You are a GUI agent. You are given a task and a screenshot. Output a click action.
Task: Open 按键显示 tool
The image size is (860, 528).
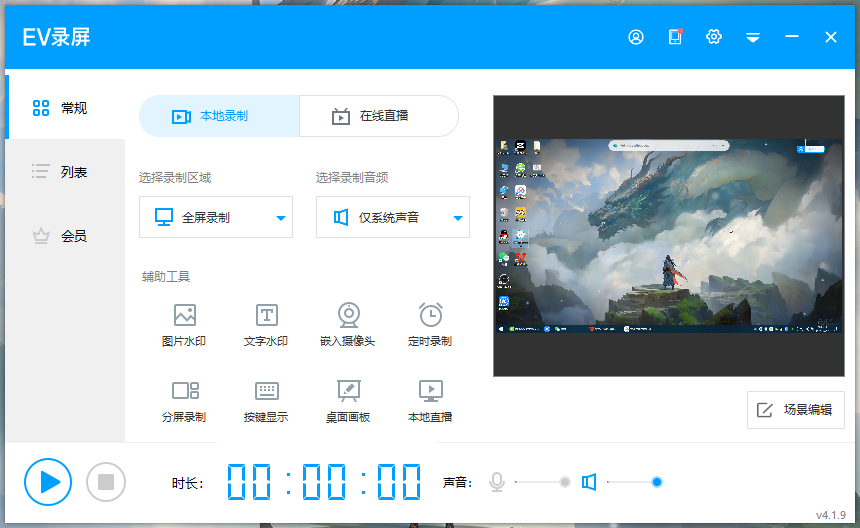click(x=266, y=401)
